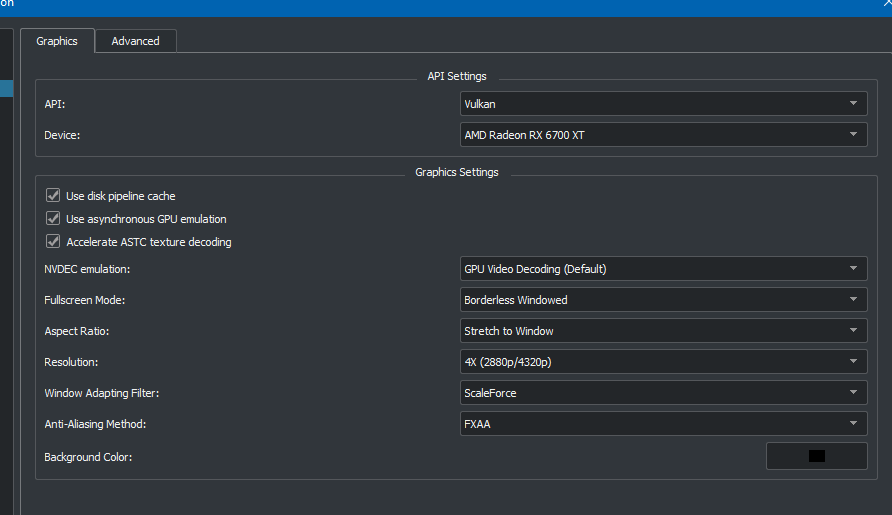
Task: Select the Graphics tab
Action: 57,41
